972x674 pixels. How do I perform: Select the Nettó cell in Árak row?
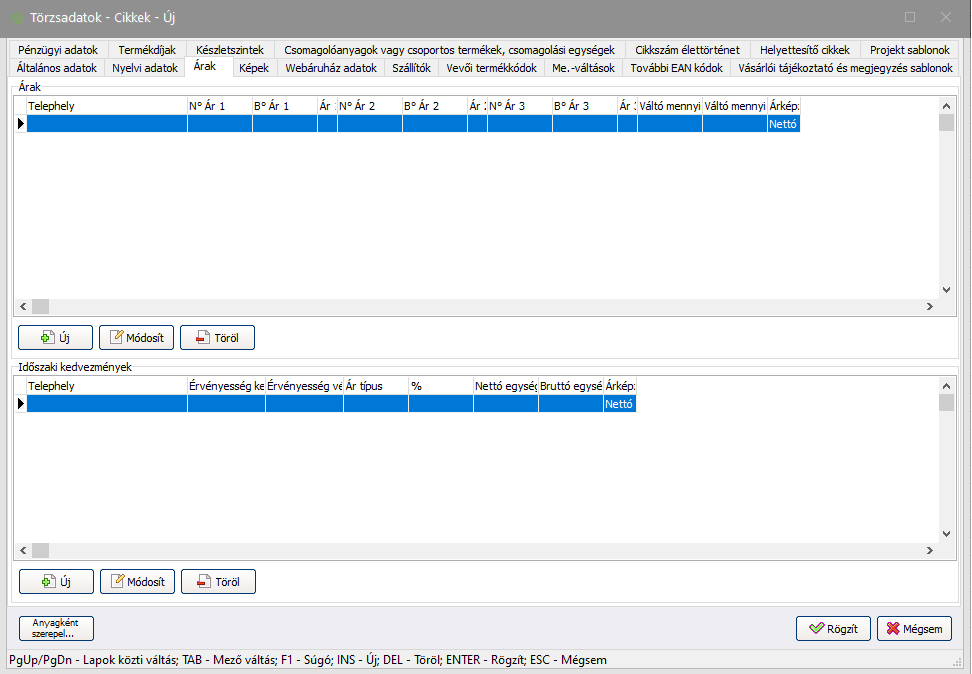pyautogui.click(x=783, y=124)
